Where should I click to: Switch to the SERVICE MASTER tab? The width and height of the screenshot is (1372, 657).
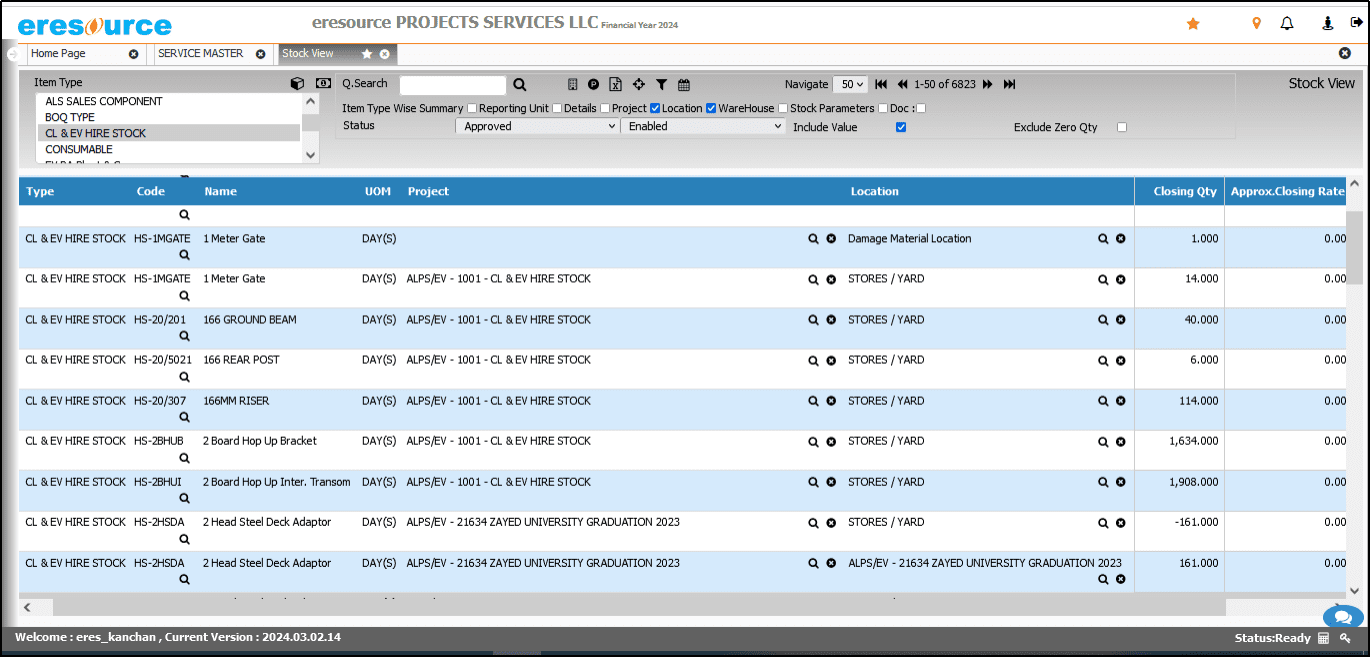(201, 54)
